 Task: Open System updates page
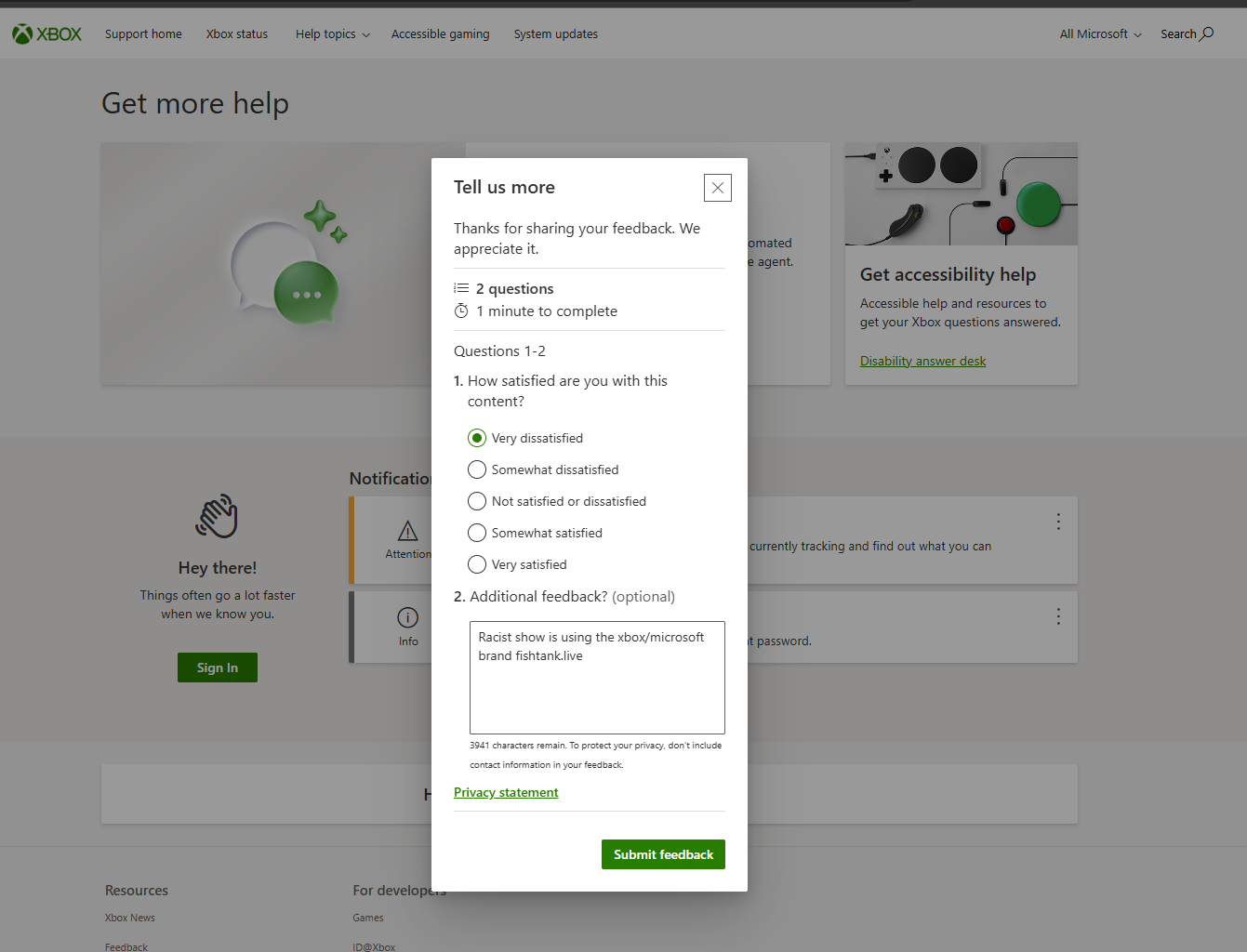pos(556,34)
